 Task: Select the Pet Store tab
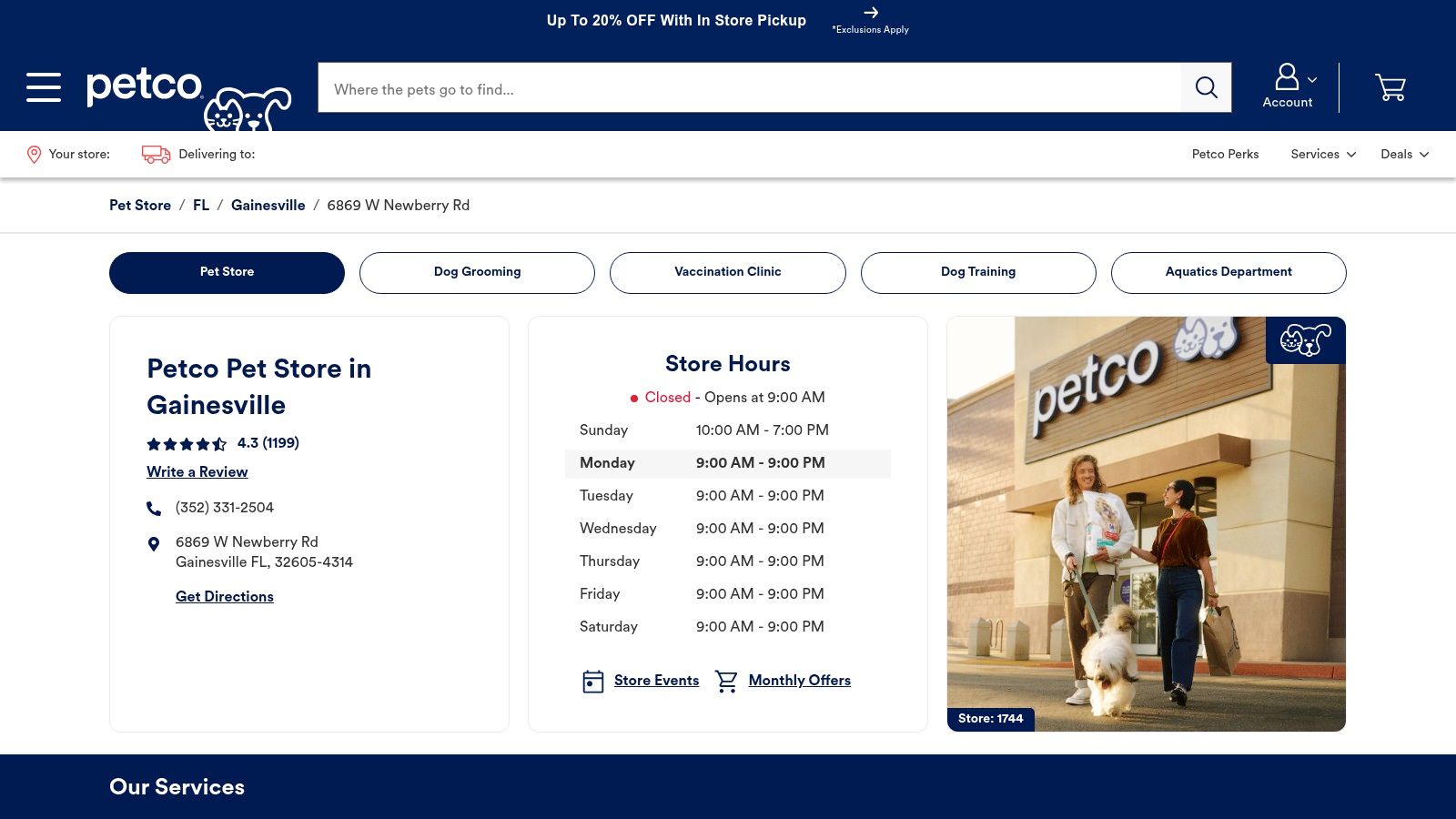(227, 273)
